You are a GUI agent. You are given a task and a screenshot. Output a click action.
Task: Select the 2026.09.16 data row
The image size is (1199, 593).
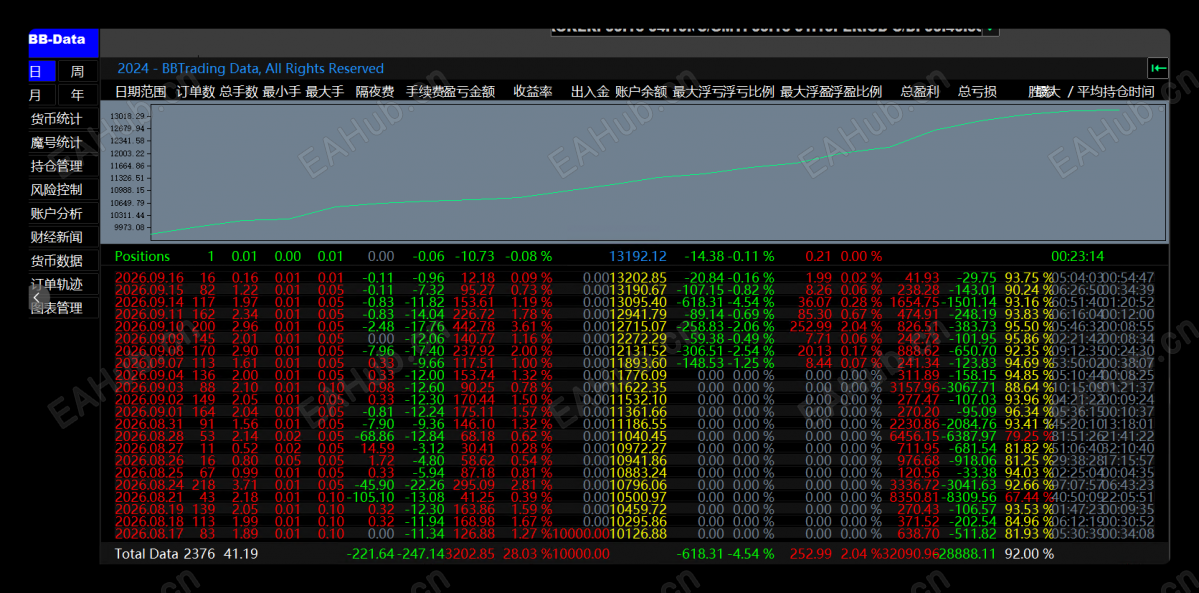click(x=634, y=277)
